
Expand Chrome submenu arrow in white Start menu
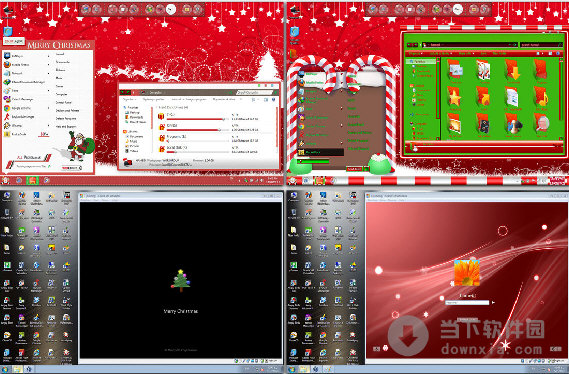tap(49, 108)
